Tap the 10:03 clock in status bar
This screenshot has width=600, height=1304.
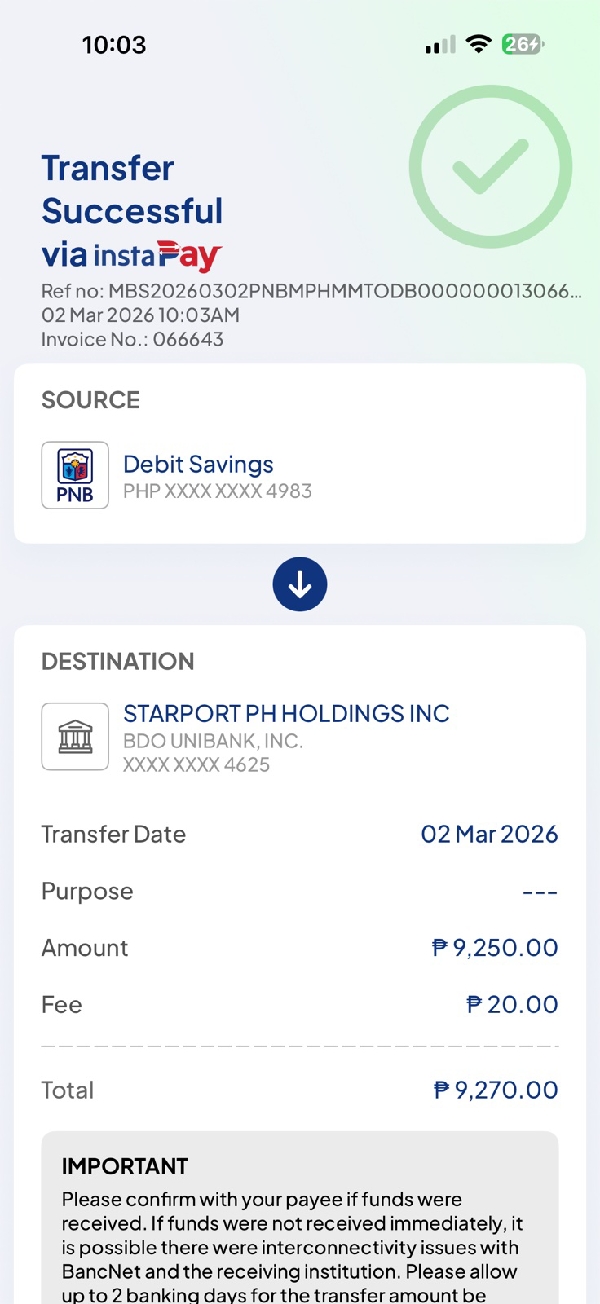(113, 45)
